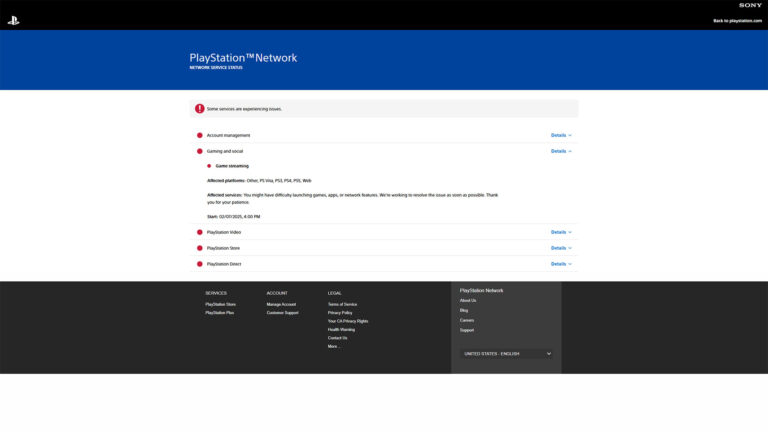Open PlayStation Plus footer link

pos(219,313)
